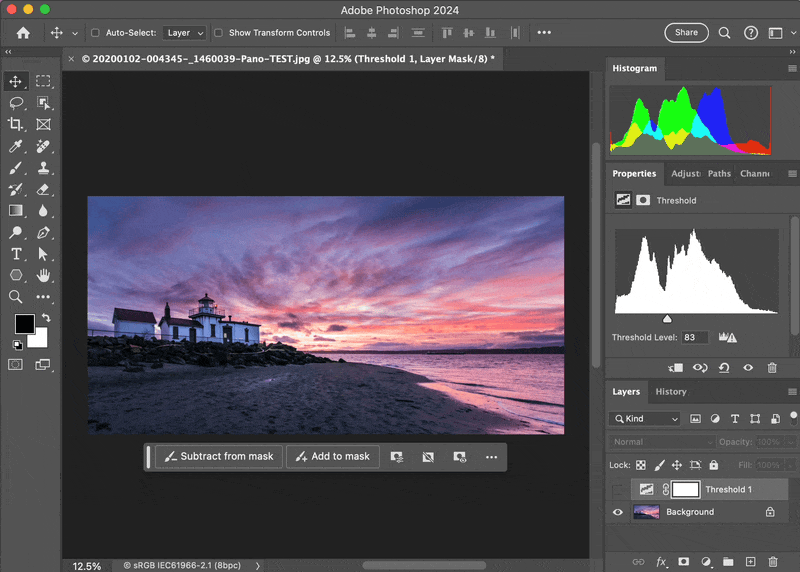
Task: Select the Spot Healing Brush tool
Action: point(43,146)
